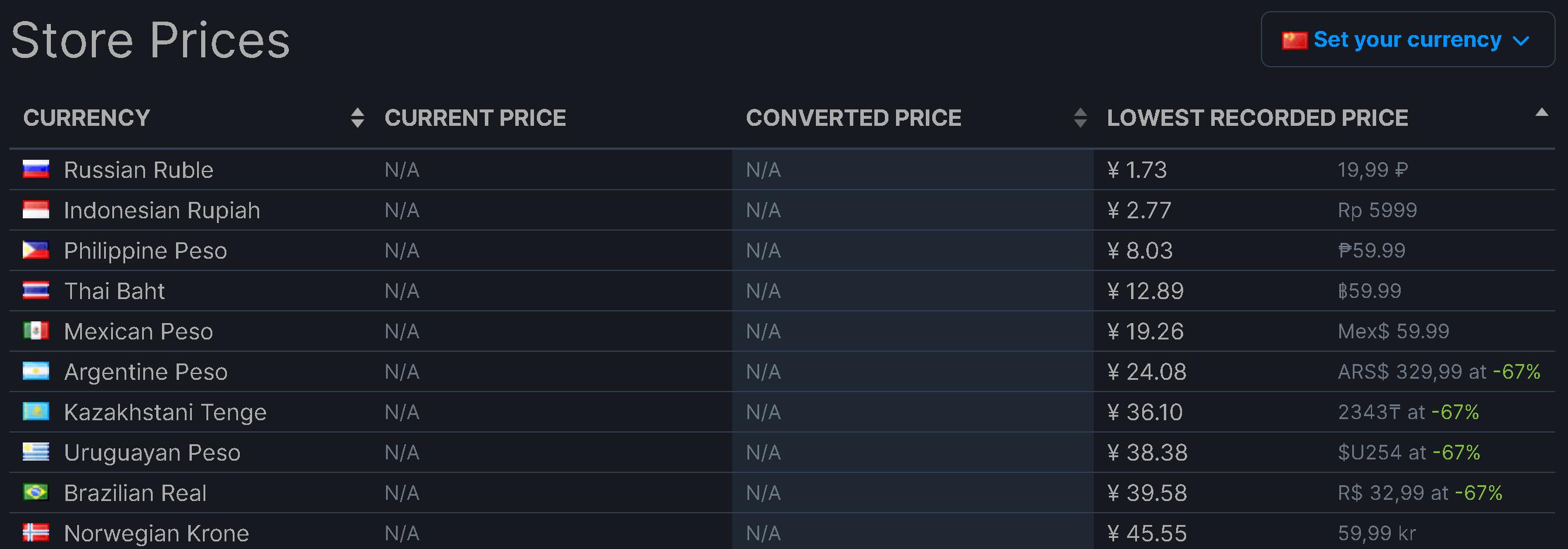This screenshot has height=549, width=1568.
Task: Click the Philippine flag icon
Action: pos(35,250)
